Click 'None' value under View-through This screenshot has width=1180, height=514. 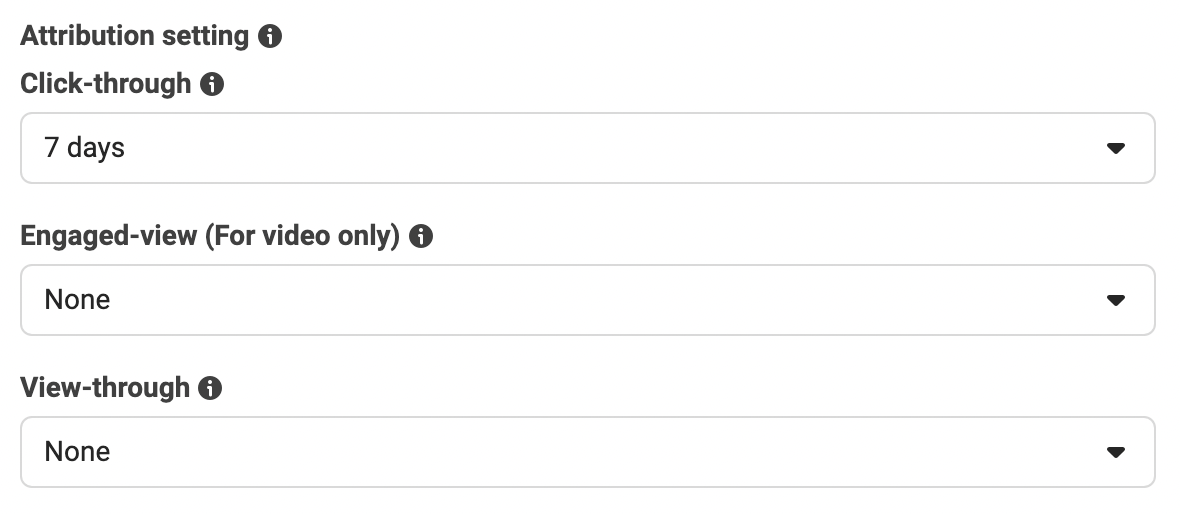(78, 452)
